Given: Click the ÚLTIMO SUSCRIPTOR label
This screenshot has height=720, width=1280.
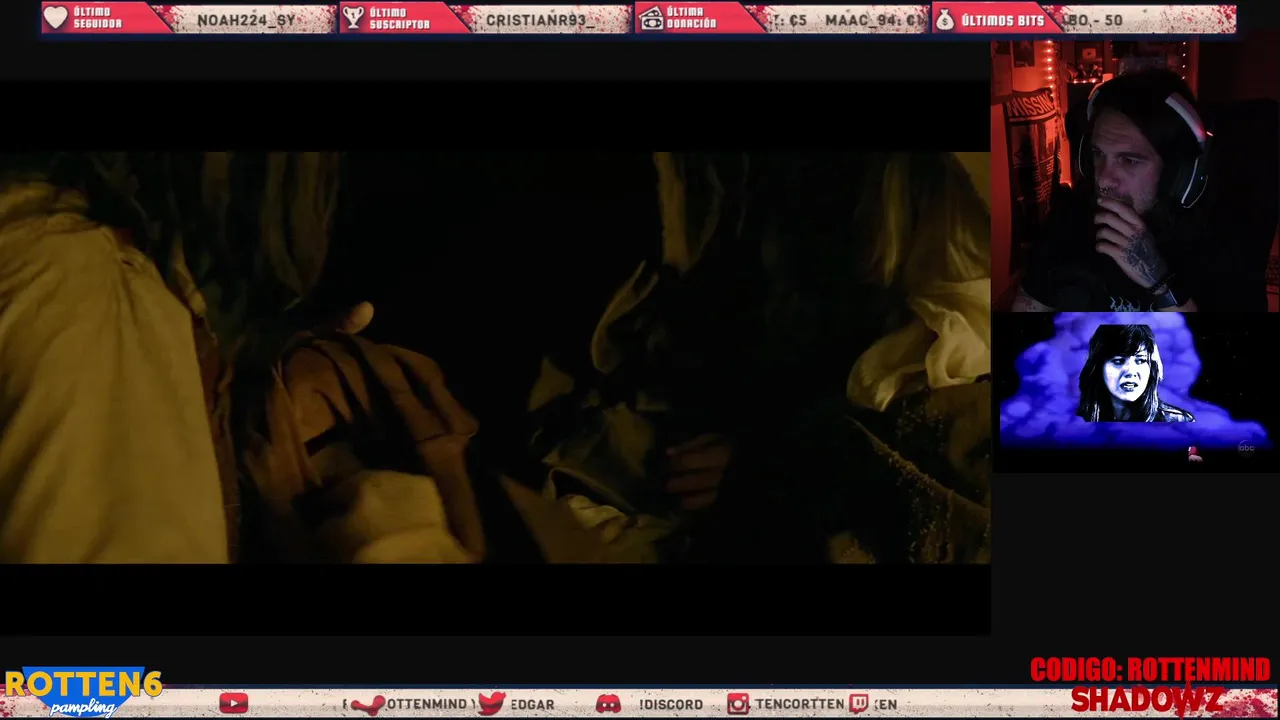Looking at the screenshot, I should (399, 18).
